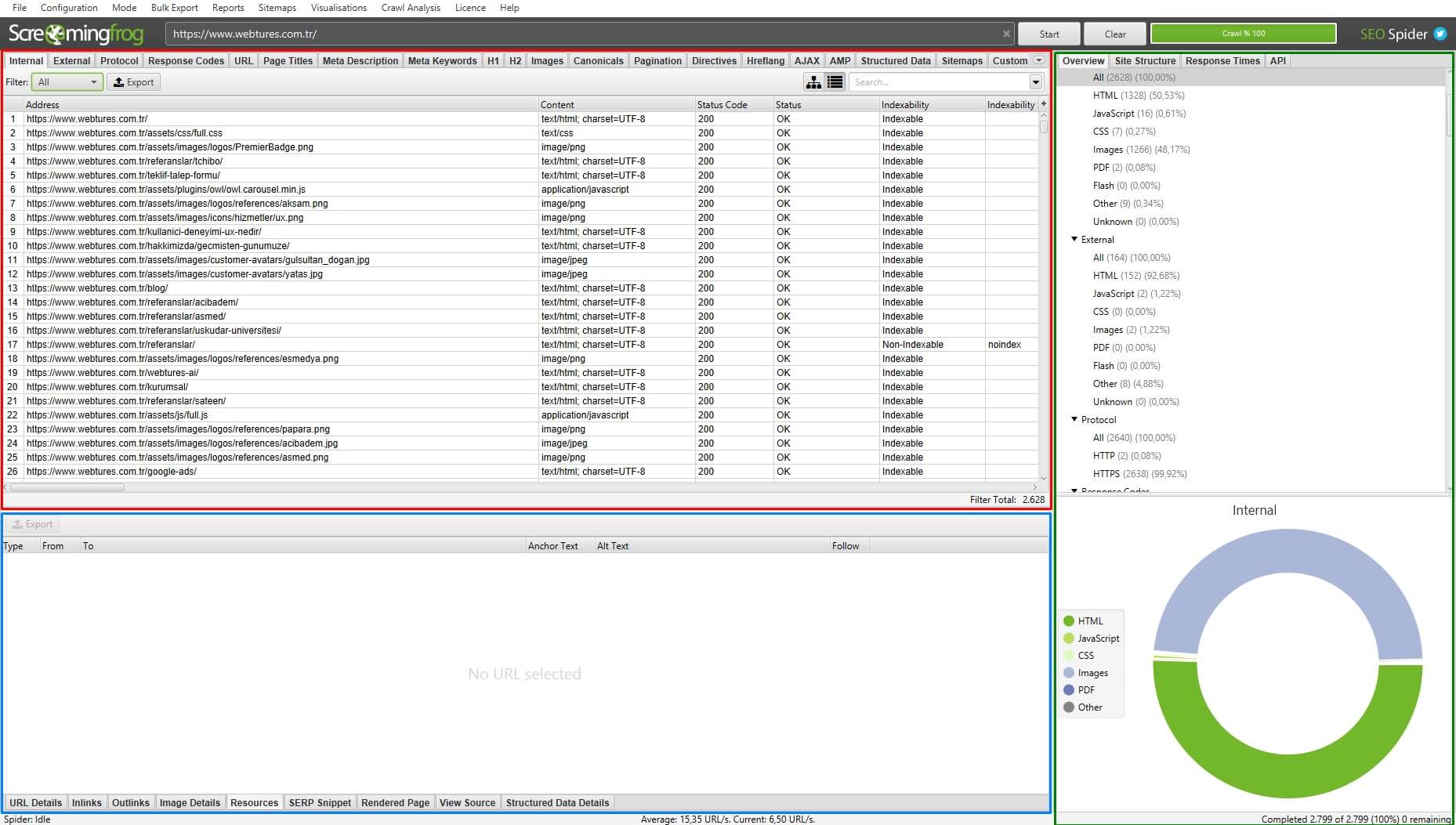1456x825 pixels.
Task: Click the plus icon to add table columns
Action: 1044,103
